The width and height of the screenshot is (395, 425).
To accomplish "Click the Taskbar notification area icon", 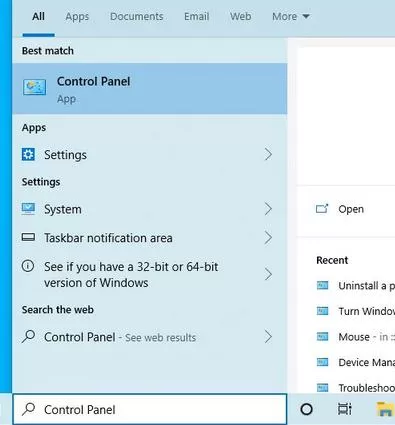I will pyautogui.click(x=28, y=237).
